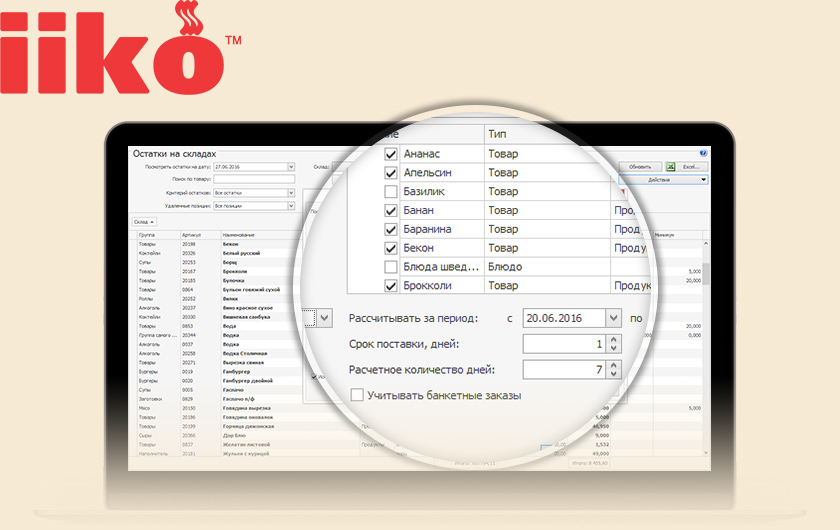Select the Гаспачо п/ф row
This screenshot has width=840, height=530.
pos(238,399)
